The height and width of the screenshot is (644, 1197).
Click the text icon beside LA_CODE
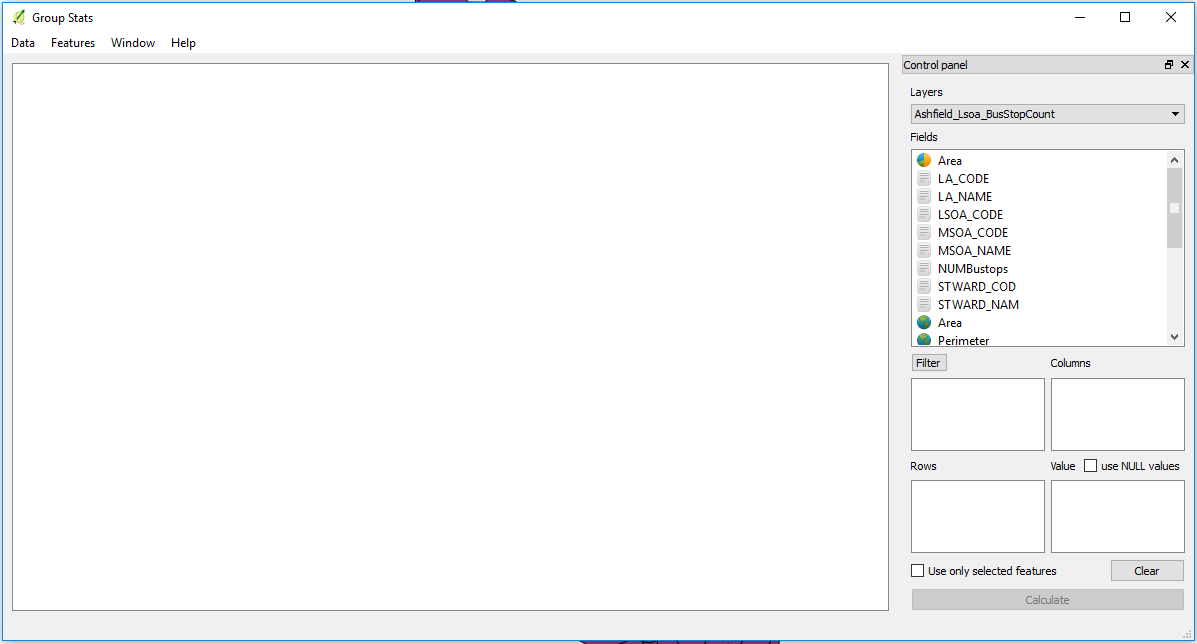pyautogui.click(x=924, y=179)
